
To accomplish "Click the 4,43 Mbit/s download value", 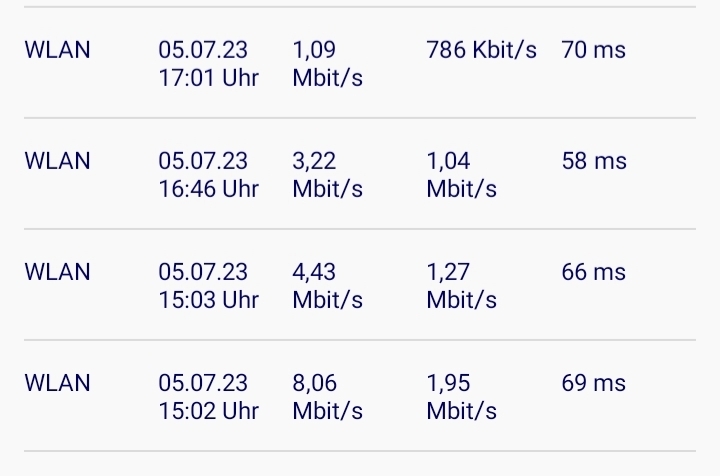I will [327, 286].
